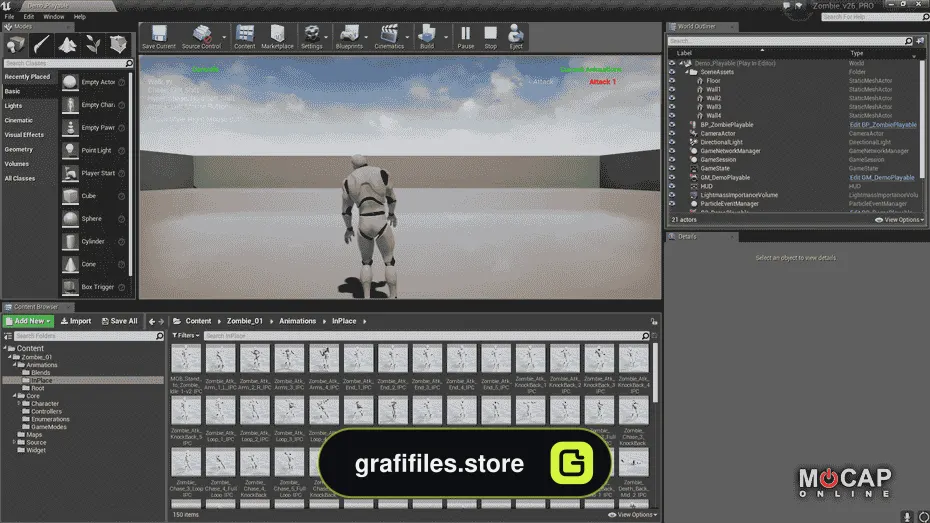Open Blueprints toolbar icon

tap(349, 37)
